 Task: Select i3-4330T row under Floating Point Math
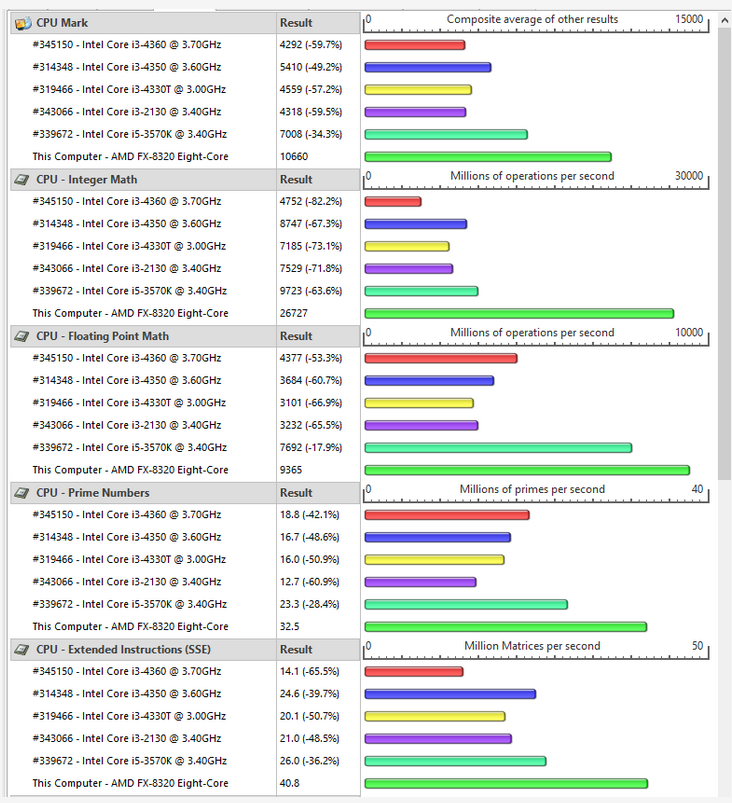185,403
